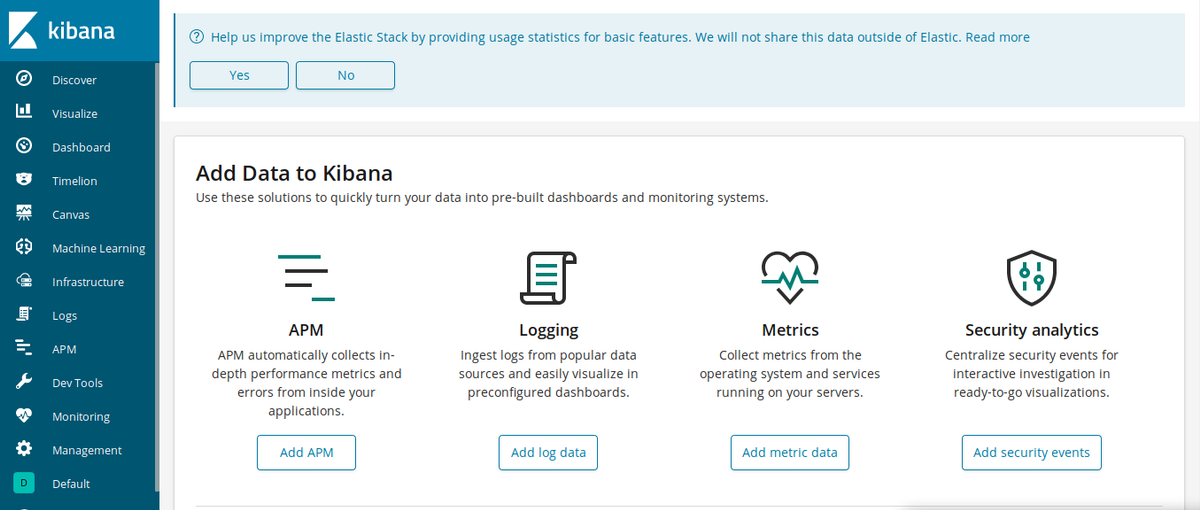Click the Add security events button
The image size is (1200, 510).
[x=1031, y=452]
